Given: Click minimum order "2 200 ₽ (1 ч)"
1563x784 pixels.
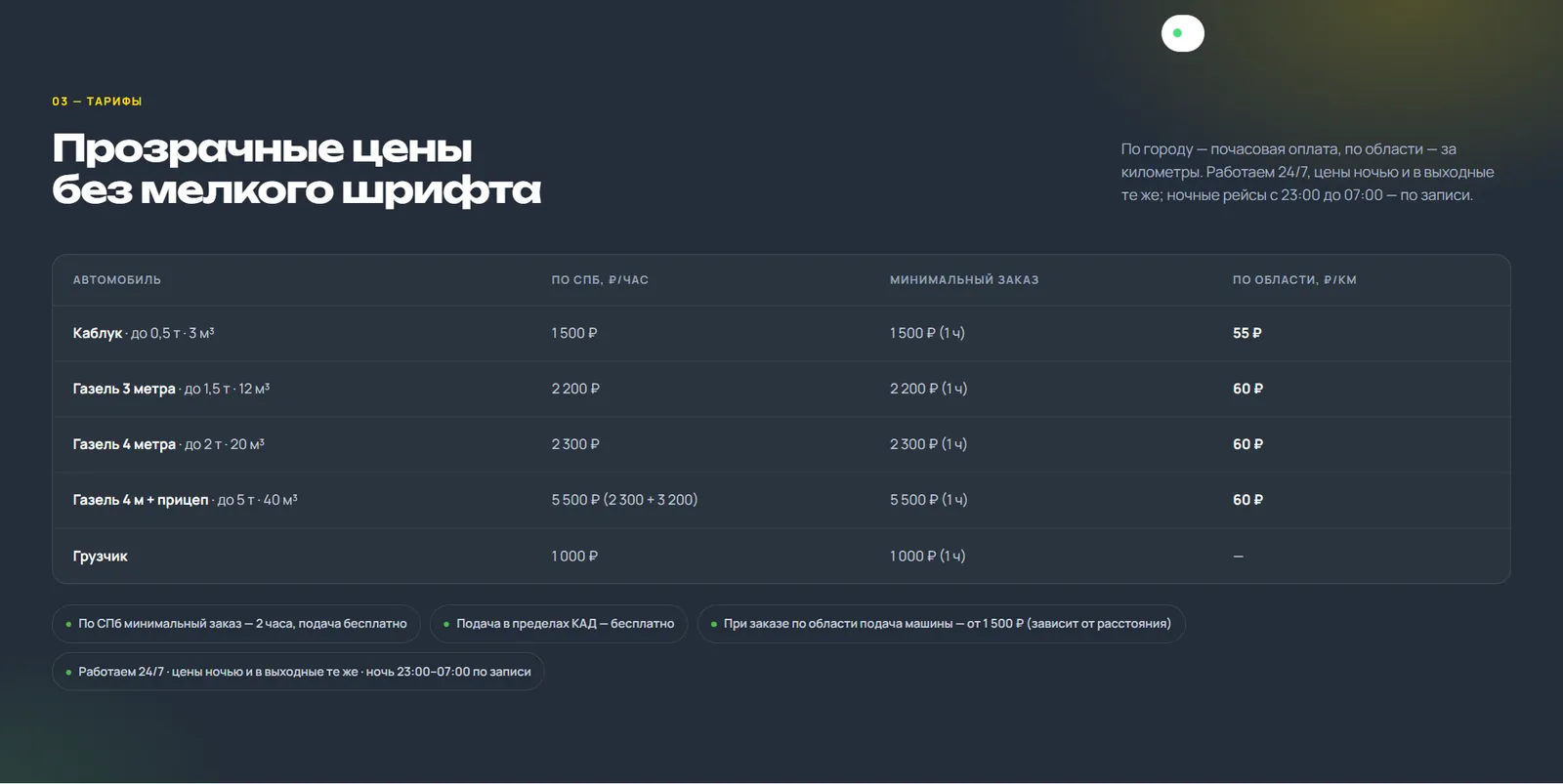Looking at the screenshot, I should 928,389.
